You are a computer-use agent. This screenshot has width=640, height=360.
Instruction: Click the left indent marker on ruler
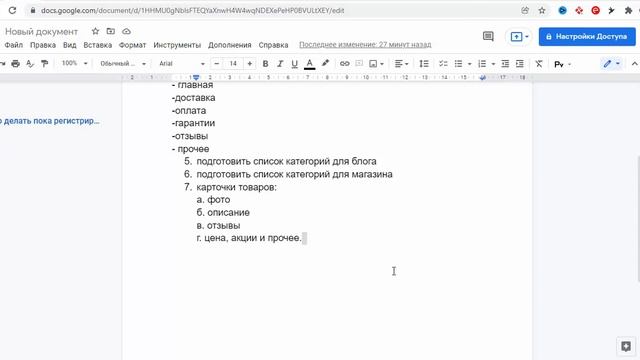click(x=196, y=78)
